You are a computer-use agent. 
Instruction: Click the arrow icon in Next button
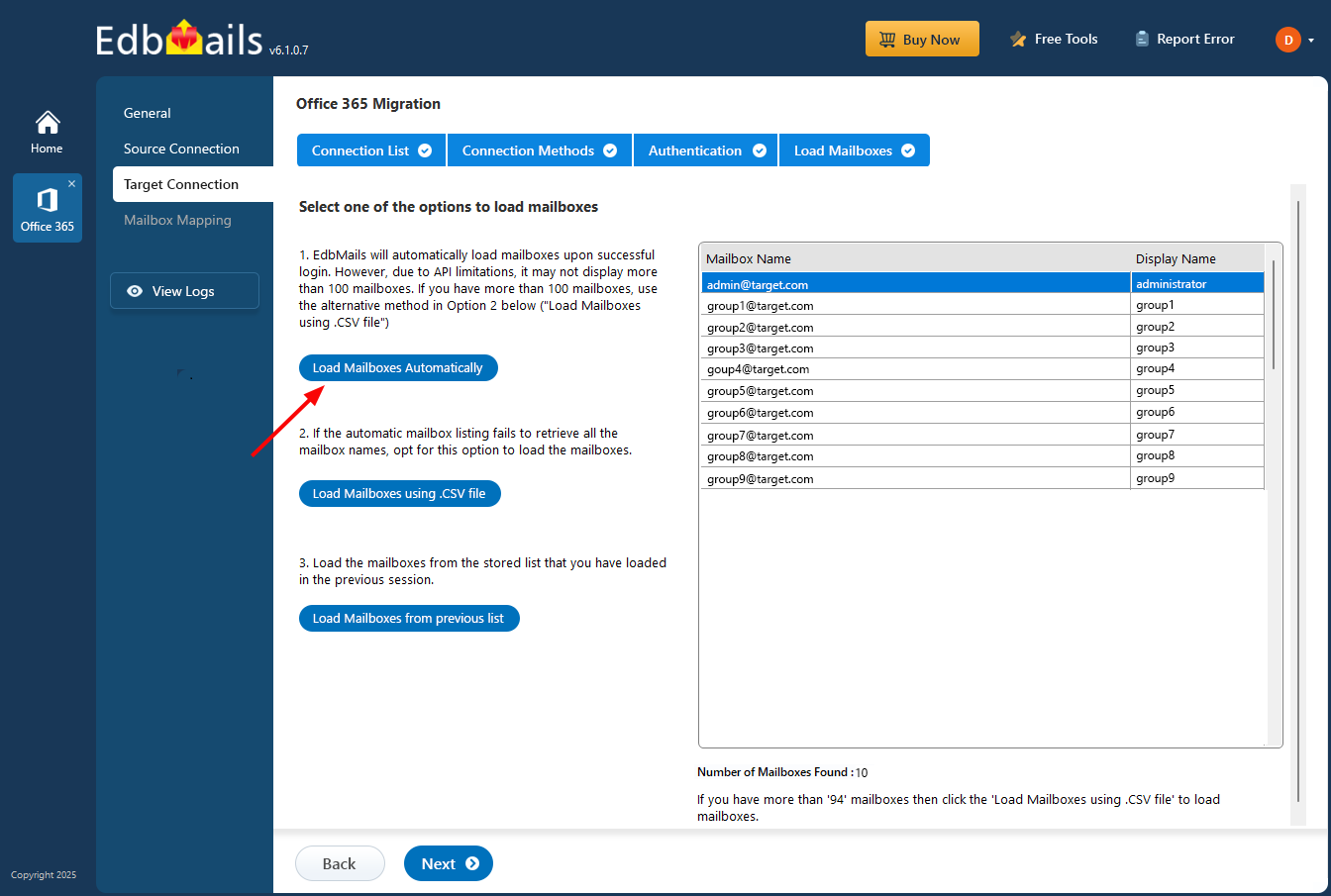point(472,863)
